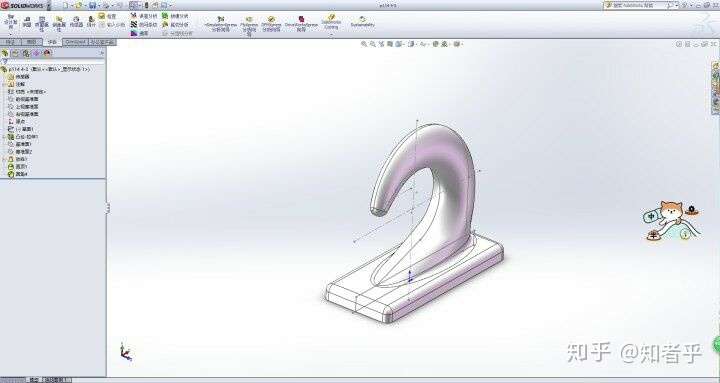Open the SolidWorks logo menu
Viewport: 720px width, 383px height.
(22, 6)
